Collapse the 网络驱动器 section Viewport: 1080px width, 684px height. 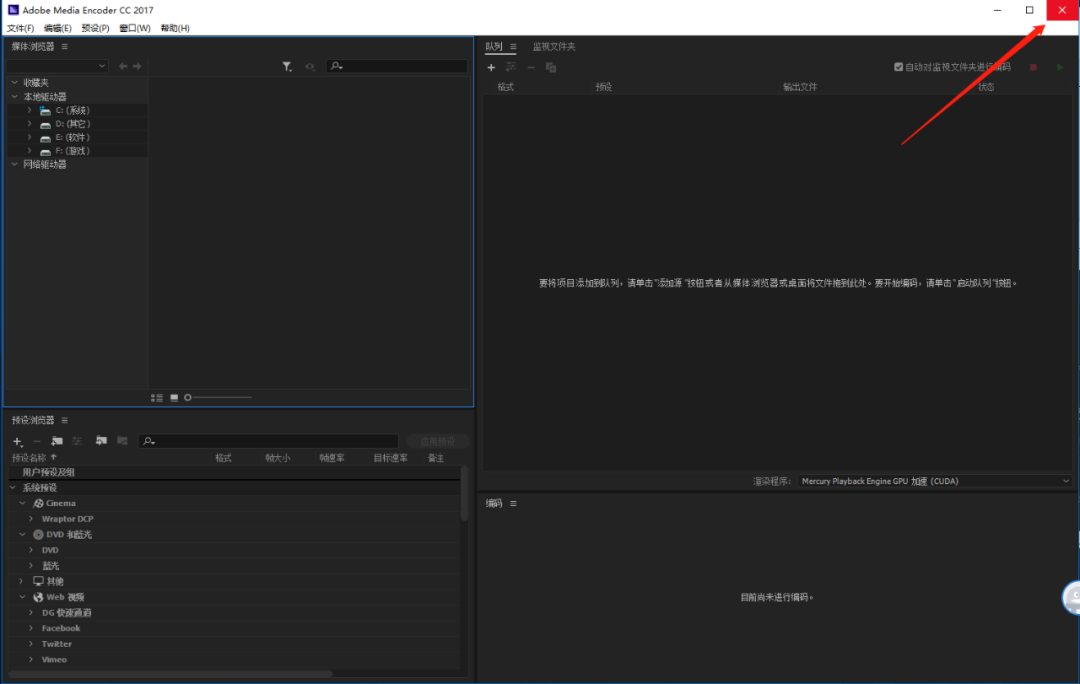click(14, 165)
